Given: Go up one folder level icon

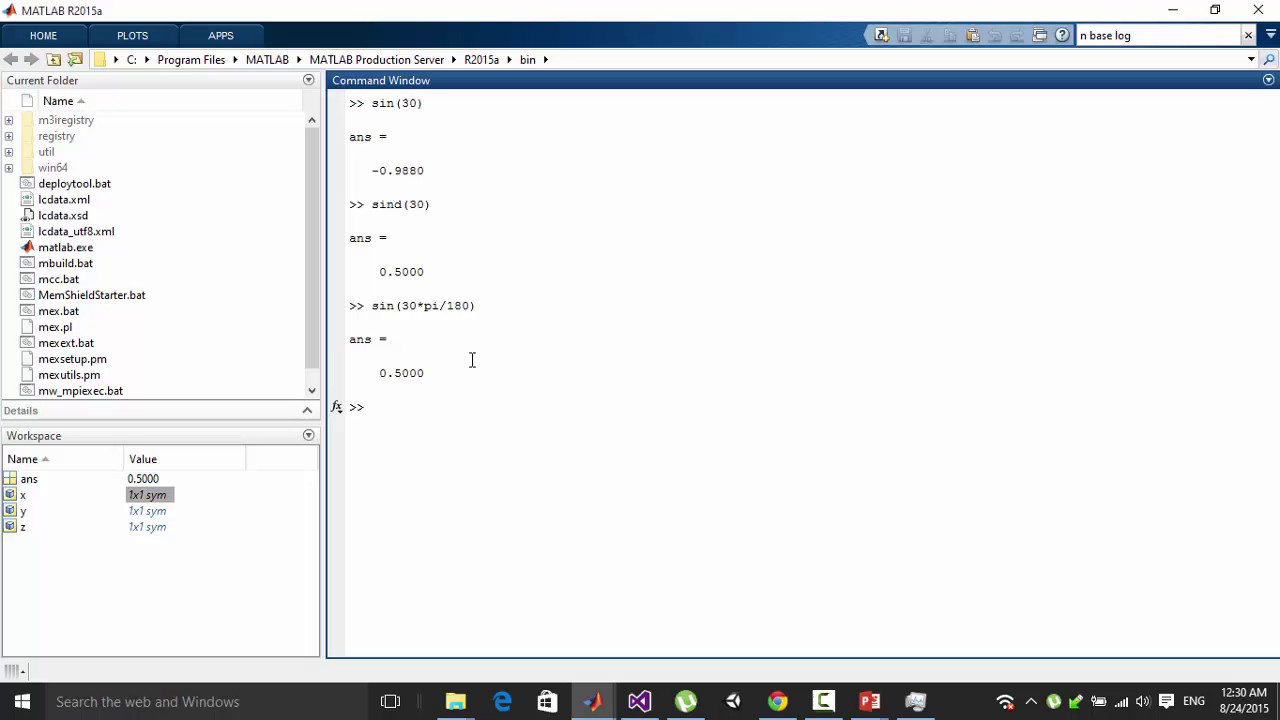Looking at the screenshot, I should click(x=54, y=60).
